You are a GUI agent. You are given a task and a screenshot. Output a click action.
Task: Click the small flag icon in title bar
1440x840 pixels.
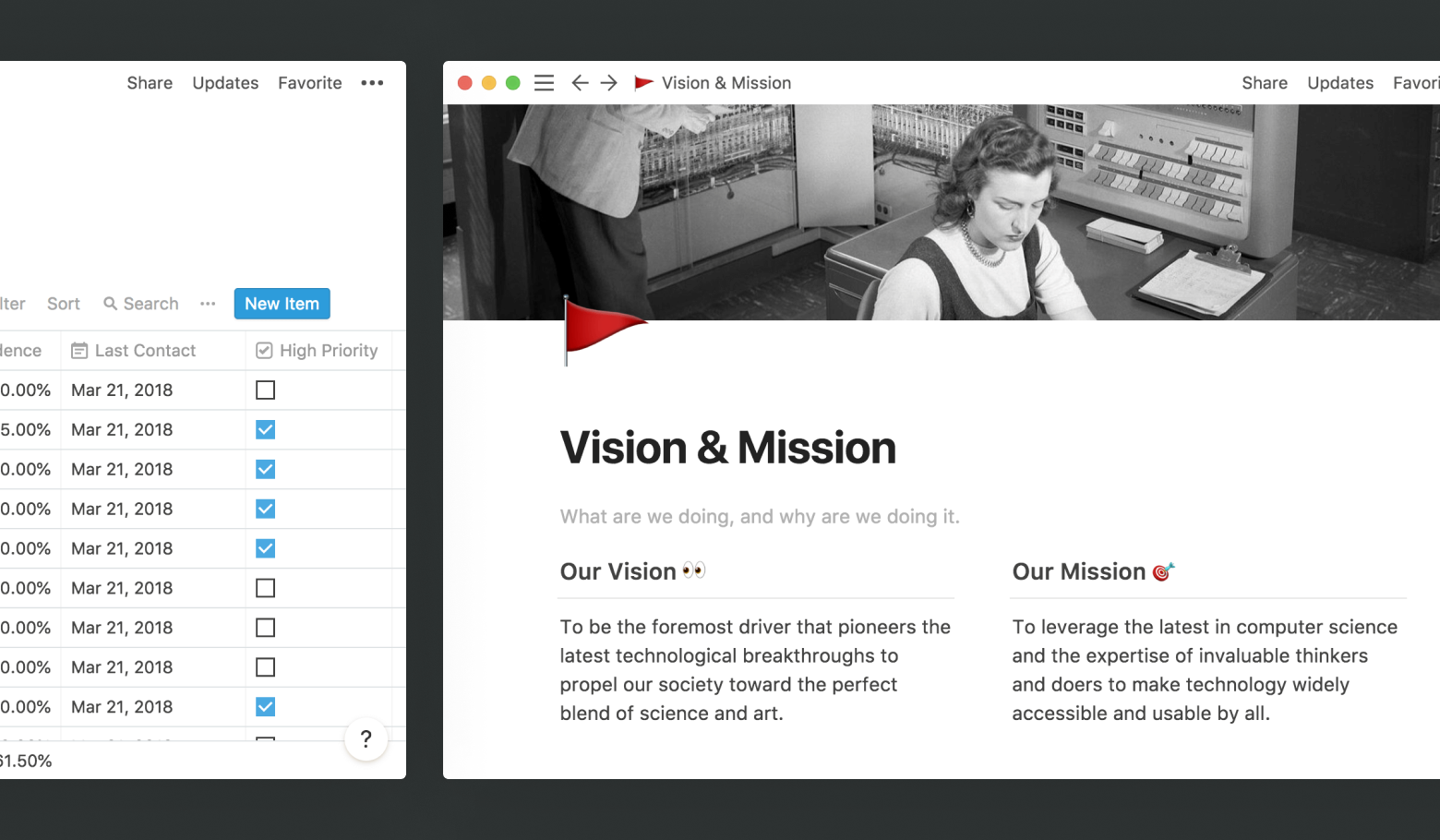pos(643,83)
